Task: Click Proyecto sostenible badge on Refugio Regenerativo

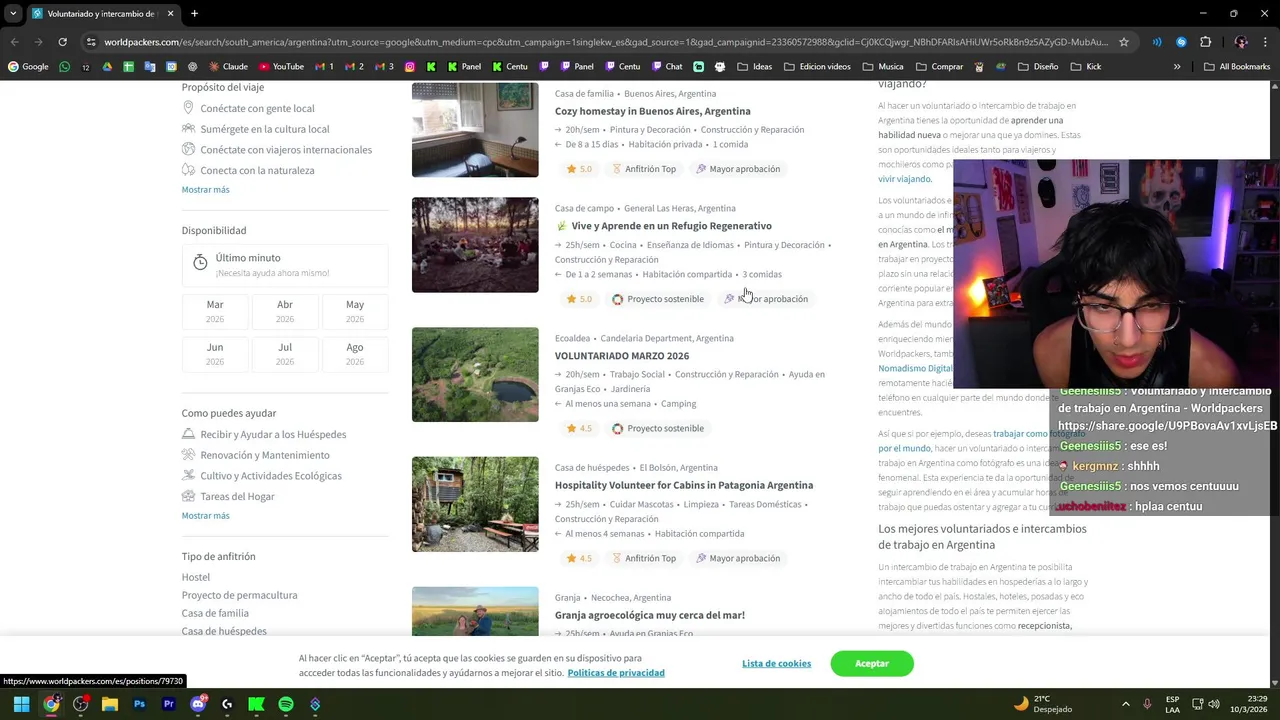Action: tap(658, 299)
